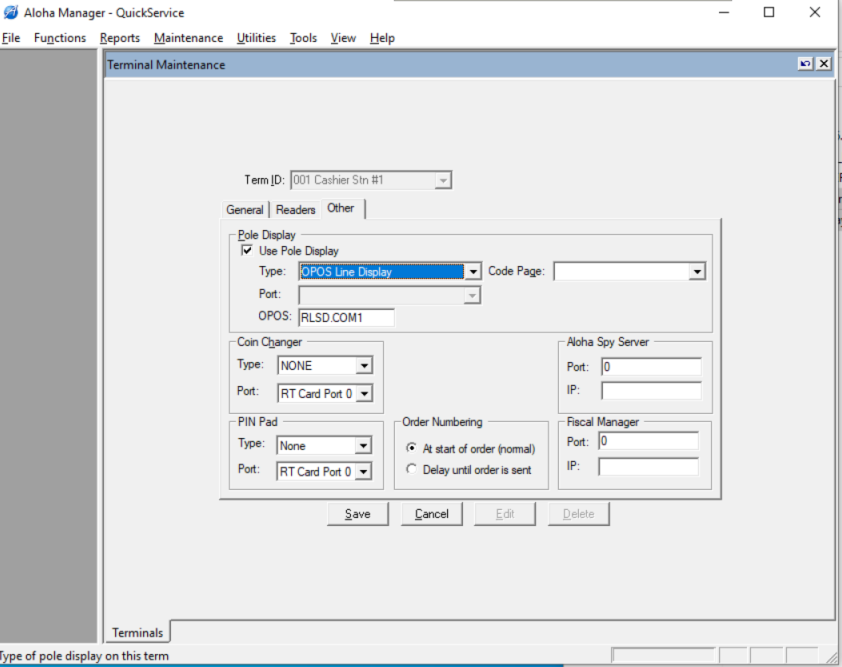Open the Help menu
Viewport: 842px width, 667px height.
coord(382,38)
